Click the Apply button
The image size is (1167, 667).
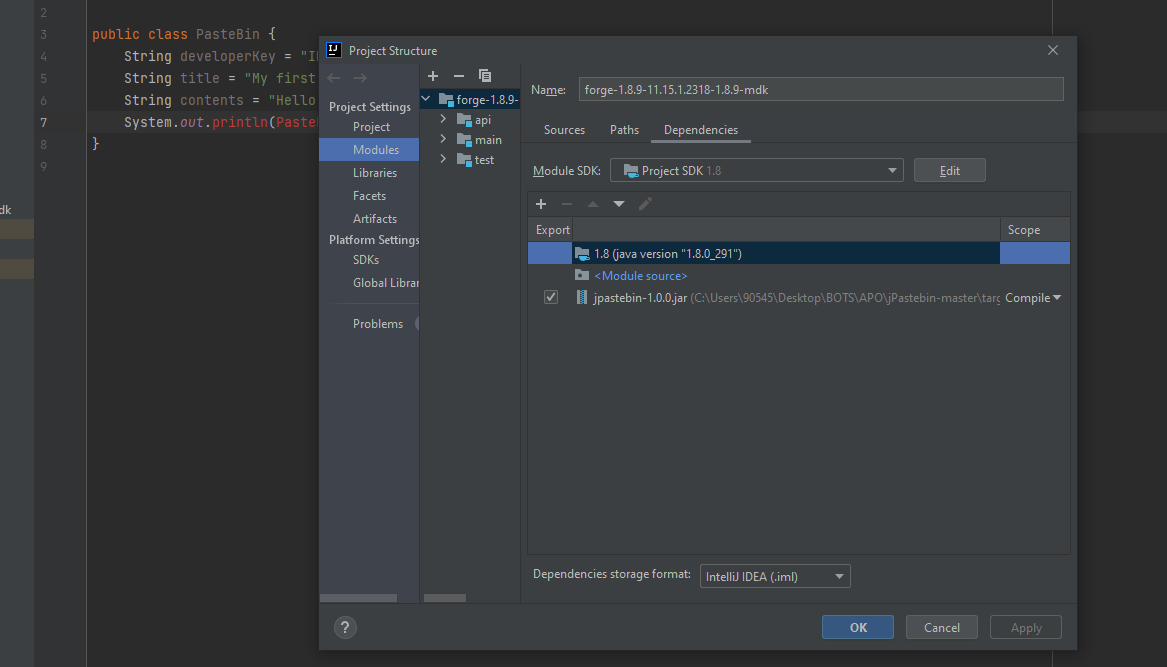[1026, 628]
